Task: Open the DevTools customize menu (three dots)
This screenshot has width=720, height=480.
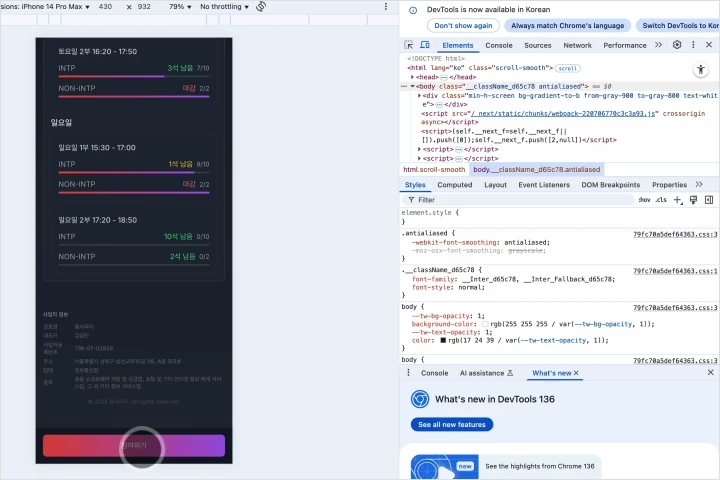Action: click(x=693, y=45)
